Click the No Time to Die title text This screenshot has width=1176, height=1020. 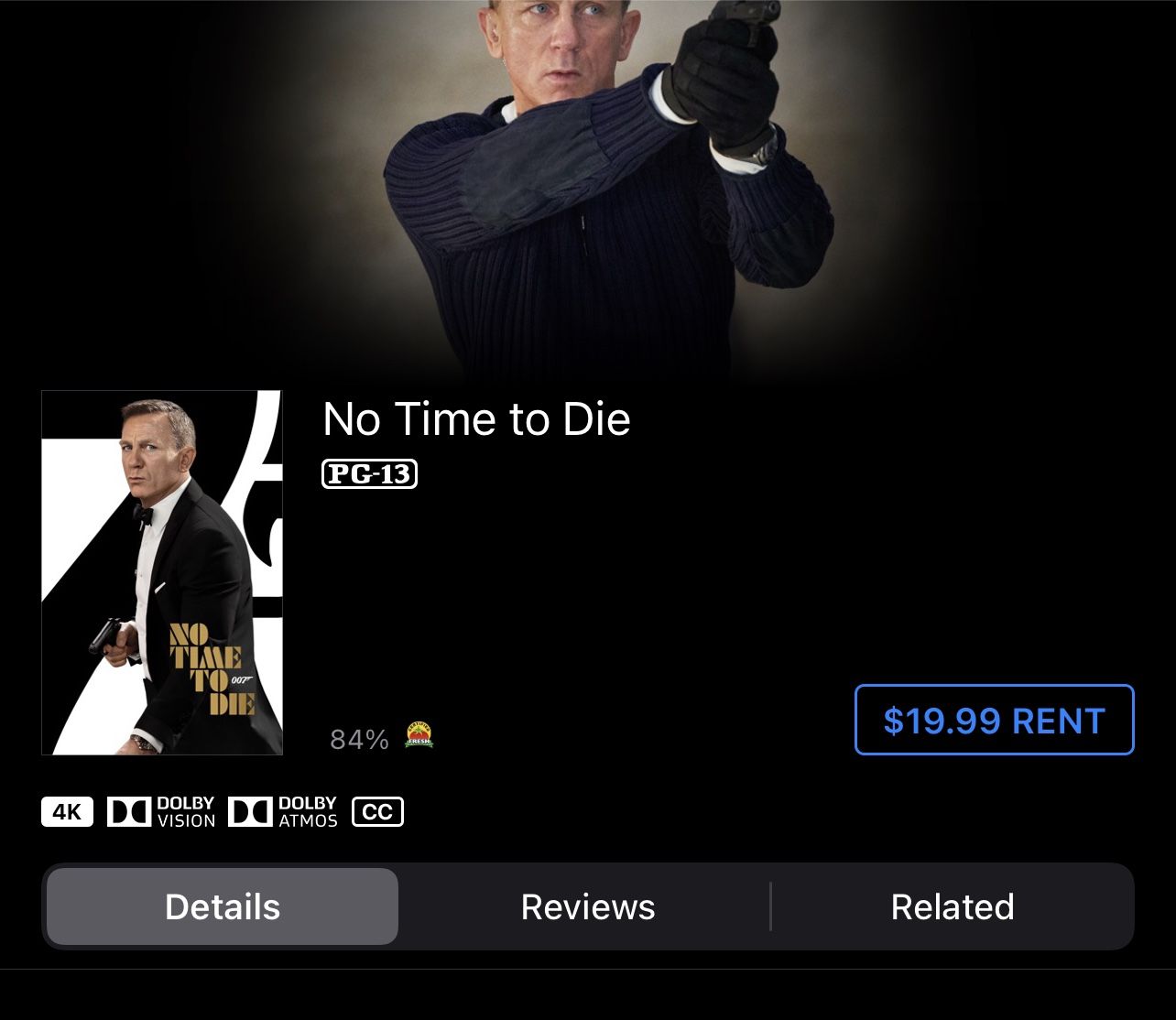pyautogui.click(x=476, y=419)
